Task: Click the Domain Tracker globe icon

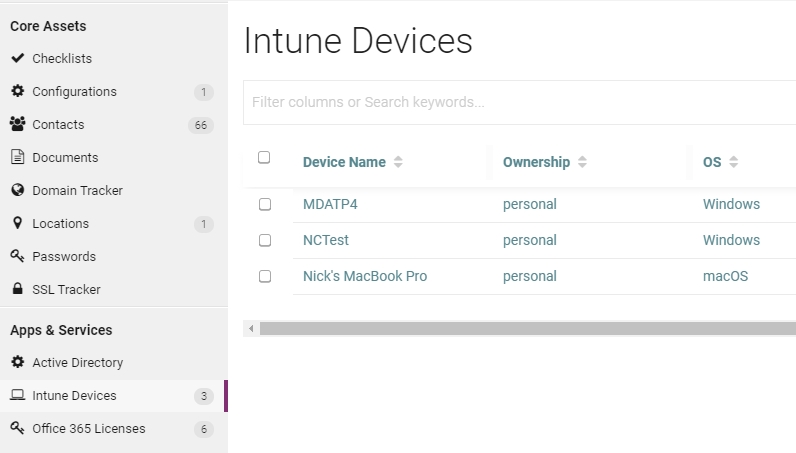Action: pos(17,190)
